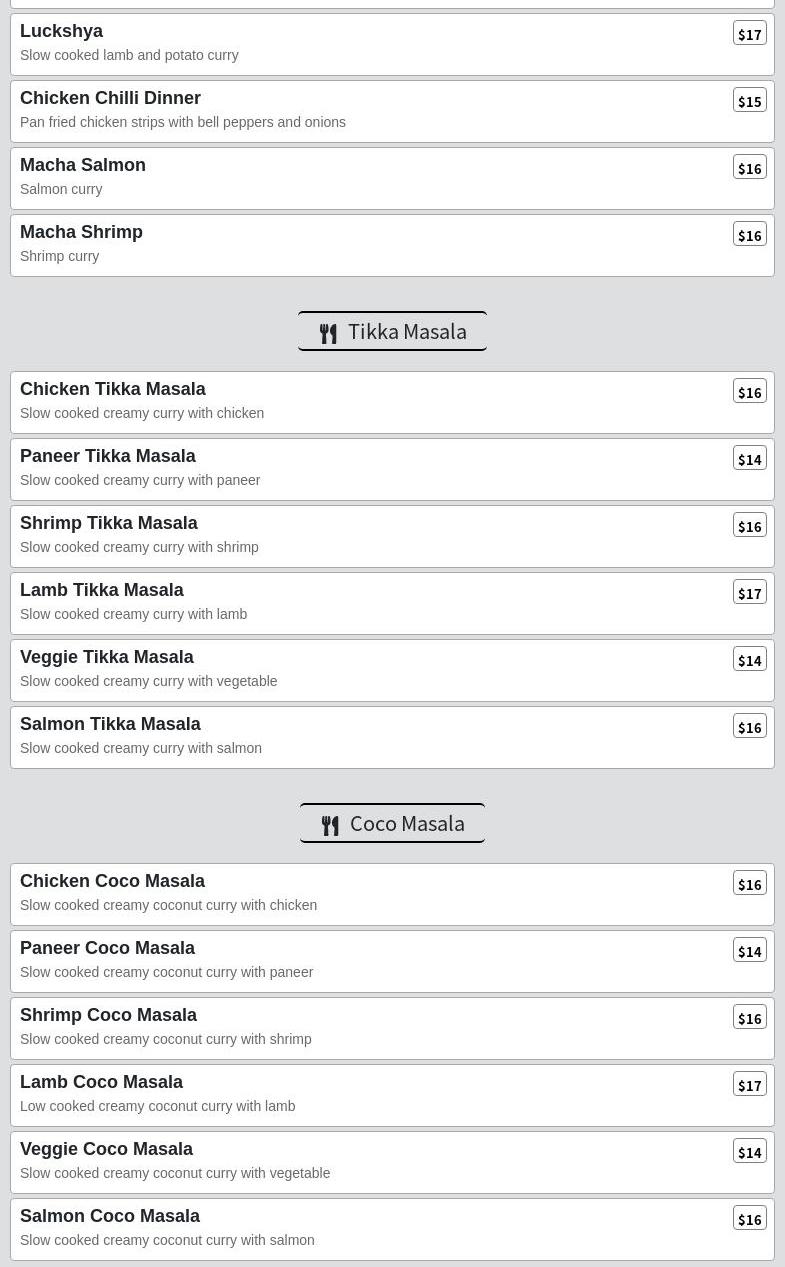Open the Chicken Tikka Masala menu item

(113, 389)
